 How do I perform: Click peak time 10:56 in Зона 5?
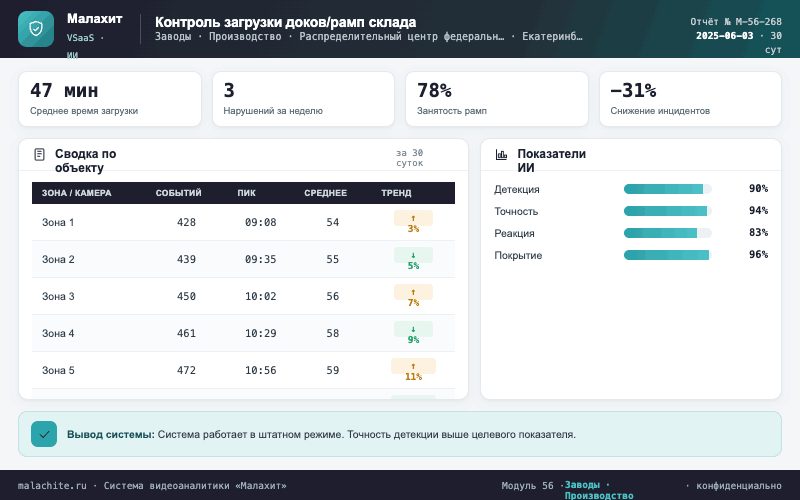tap(261, 370)
